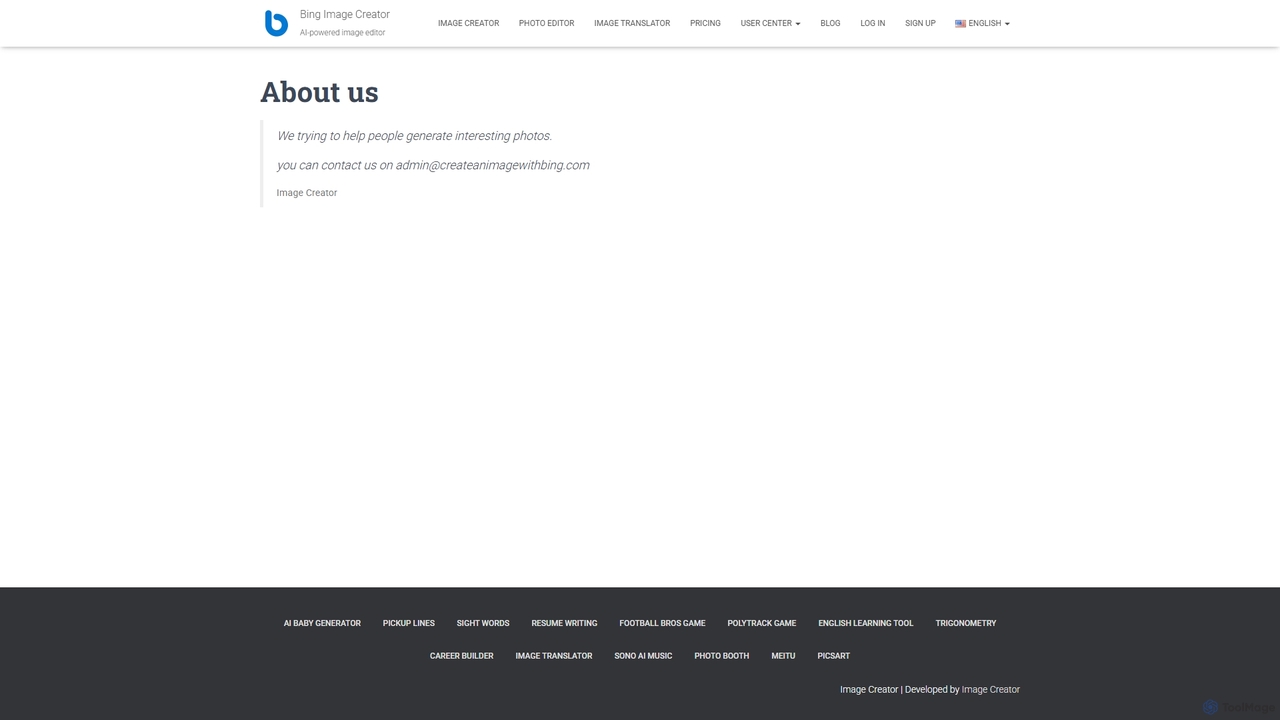Open Pickup Lines footer link
Viewport: 1280px width, 720px height.
[409, 623]
